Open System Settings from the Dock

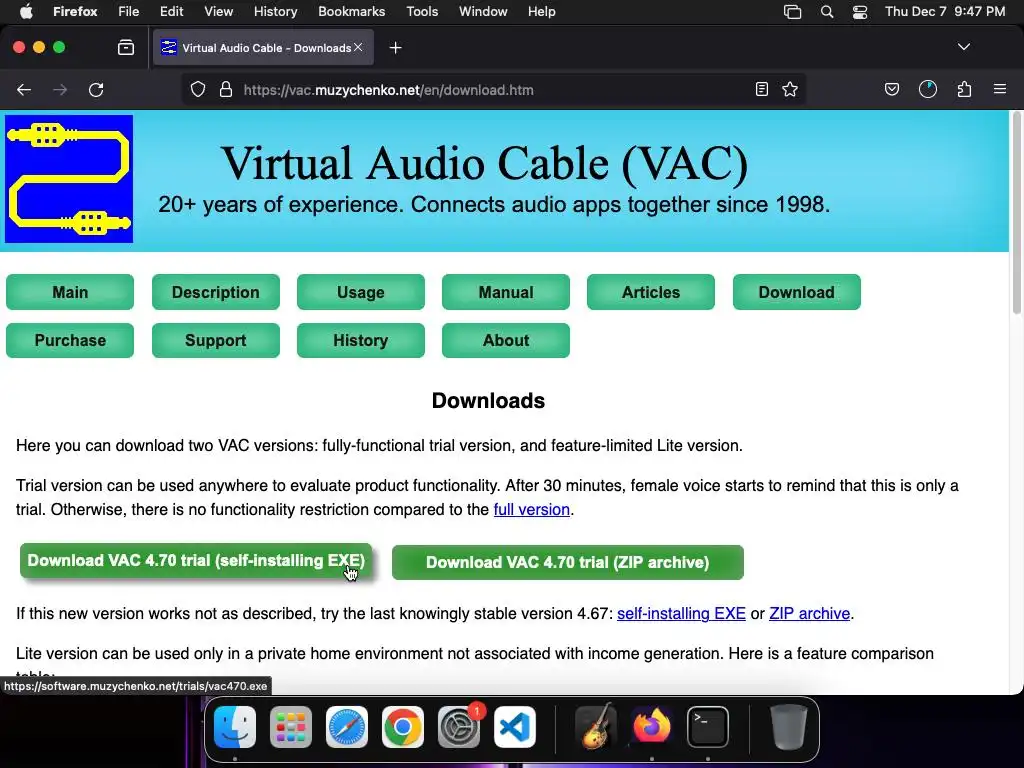click(458, 727)
